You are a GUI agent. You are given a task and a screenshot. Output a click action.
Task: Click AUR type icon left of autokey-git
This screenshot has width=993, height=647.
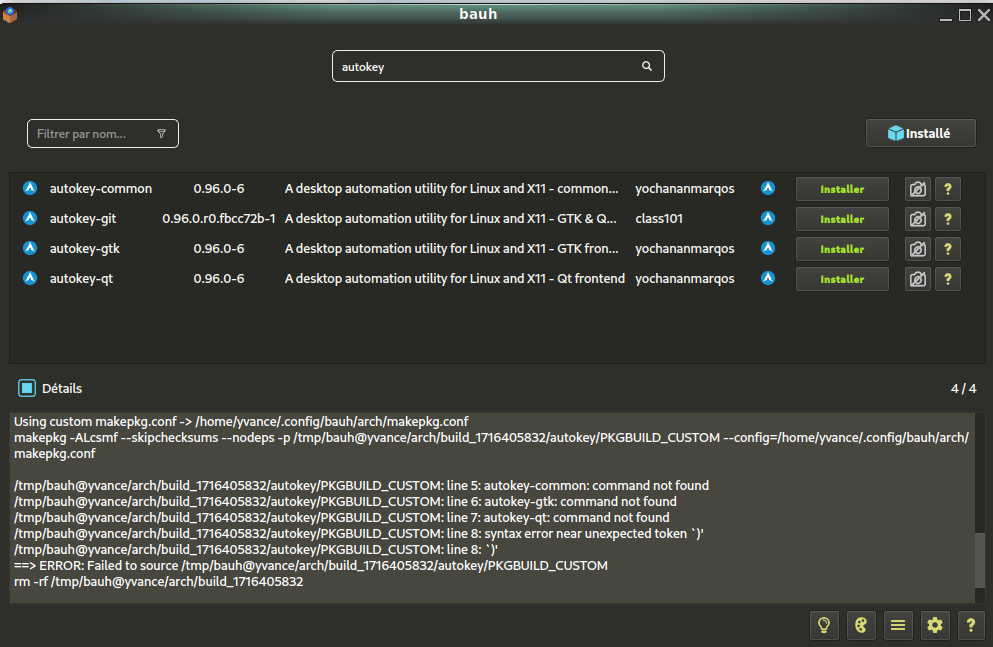point(30,218)
